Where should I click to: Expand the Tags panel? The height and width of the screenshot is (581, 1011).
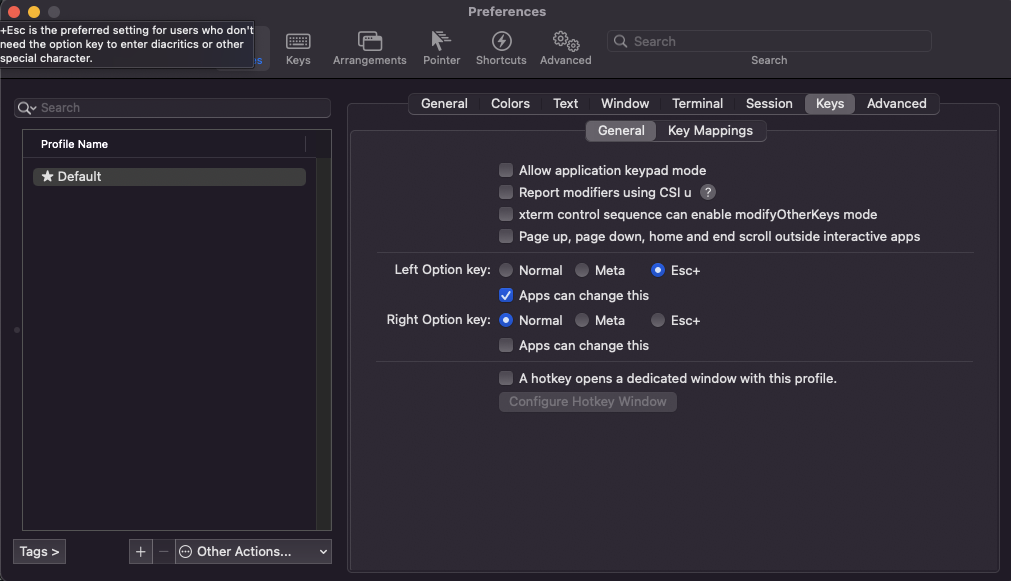(38, 551)
